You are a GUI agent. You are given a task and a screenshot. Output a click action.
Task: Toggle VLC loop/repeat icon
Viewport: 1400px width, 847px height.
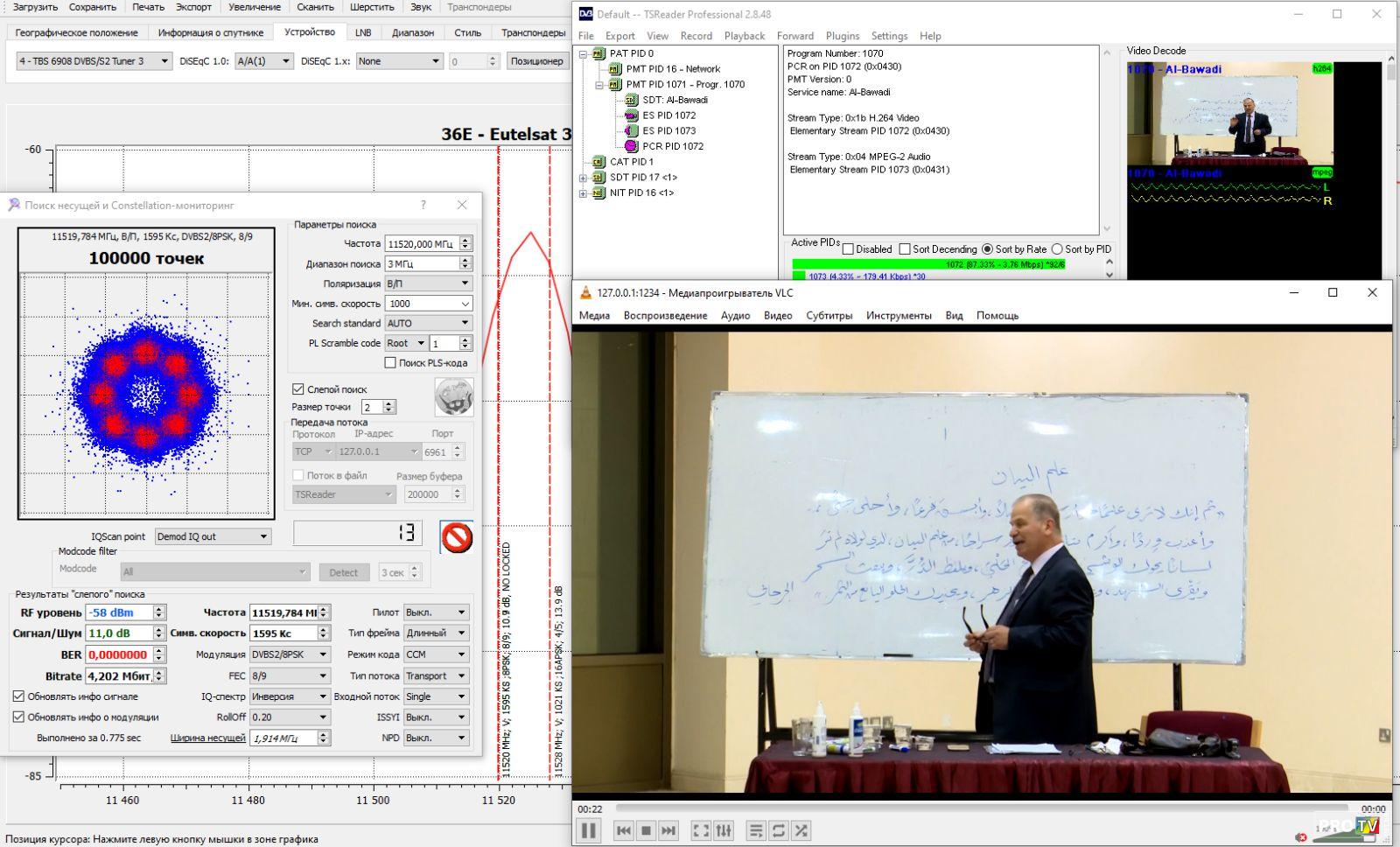pos(778,830)
